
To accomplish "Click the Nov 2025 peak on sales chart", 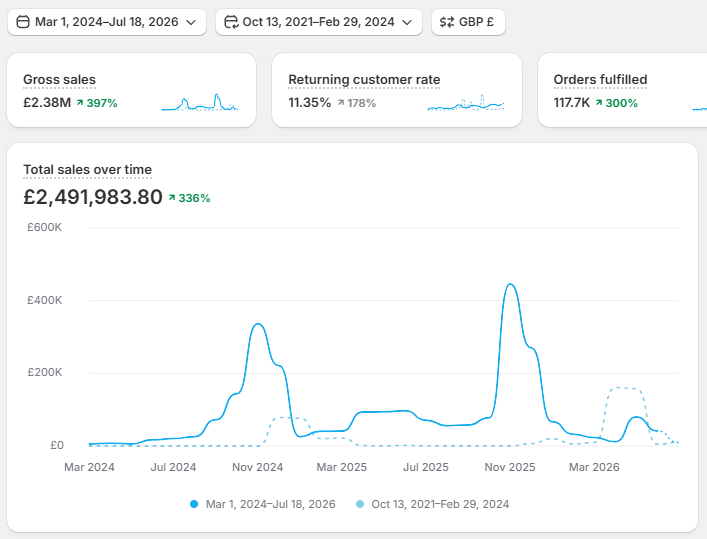I will click(x=510, y=284).
